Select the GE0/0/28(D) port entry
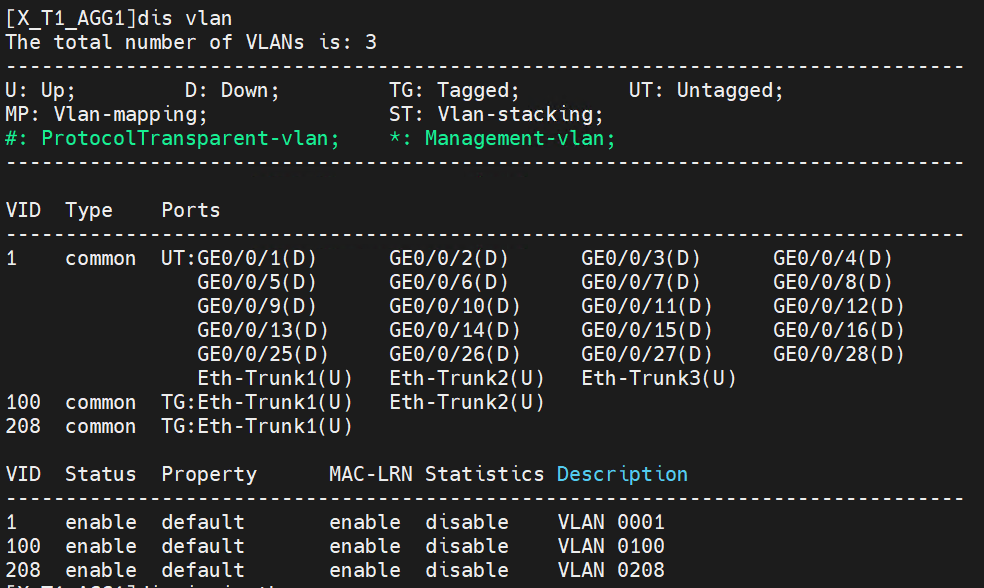This screenshot has width=984, height=588. [x=838, y=354]
